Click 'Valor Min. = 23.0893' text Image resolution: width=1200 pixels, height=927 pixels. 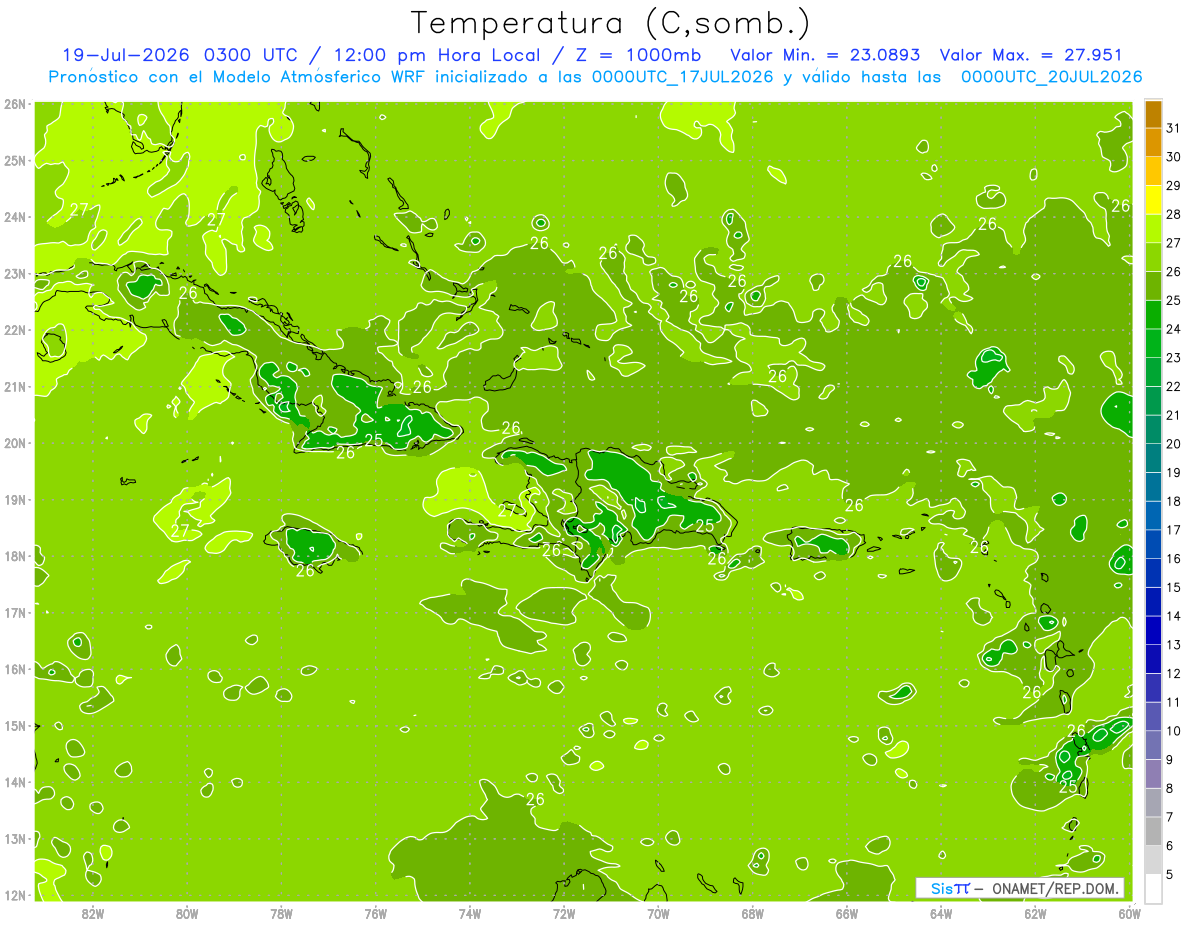pyautogui.click(x=825, y=55)
